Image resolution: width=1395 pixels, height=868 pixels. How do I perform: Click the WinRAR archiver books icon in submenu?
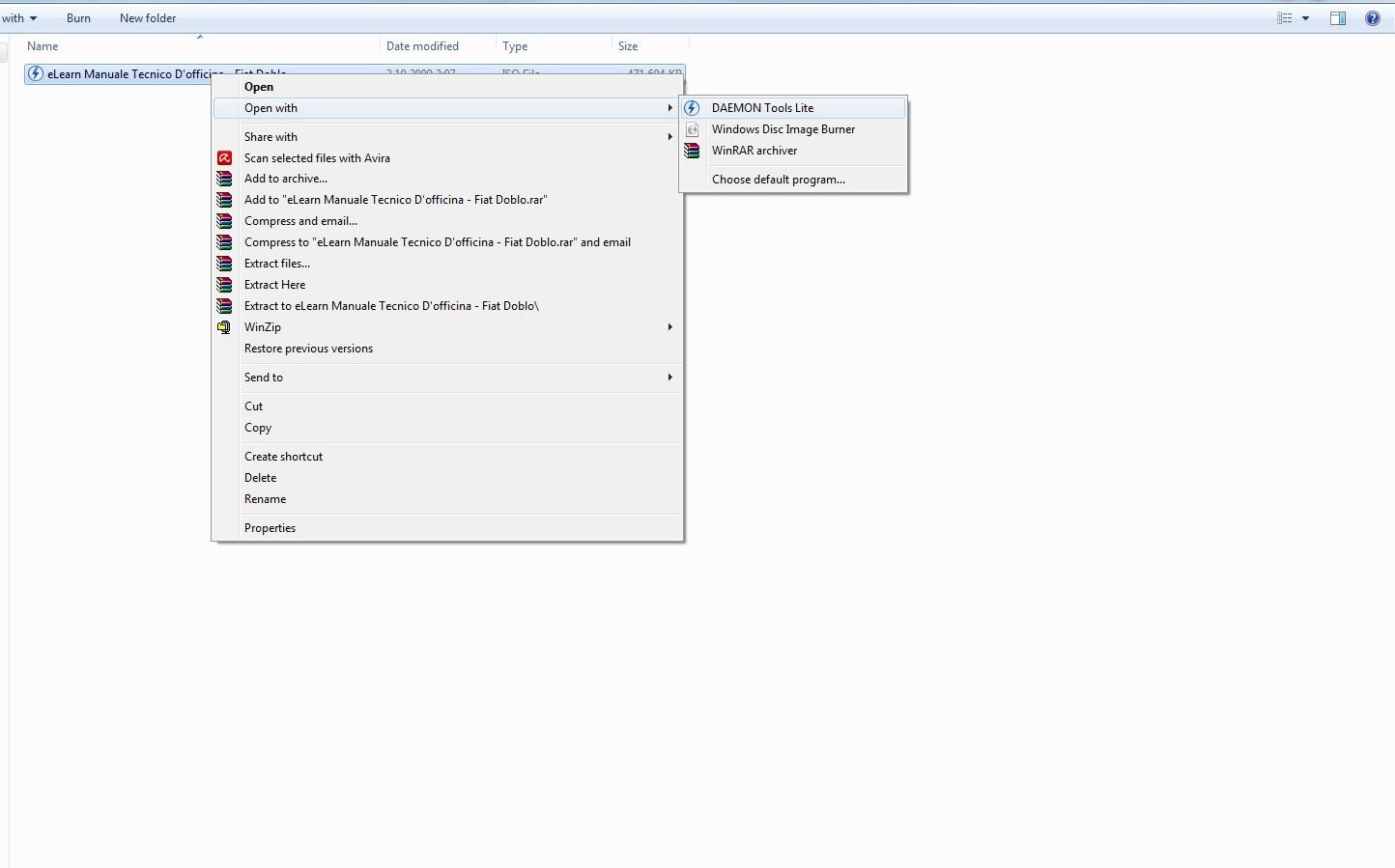click(x=692, y=151)
